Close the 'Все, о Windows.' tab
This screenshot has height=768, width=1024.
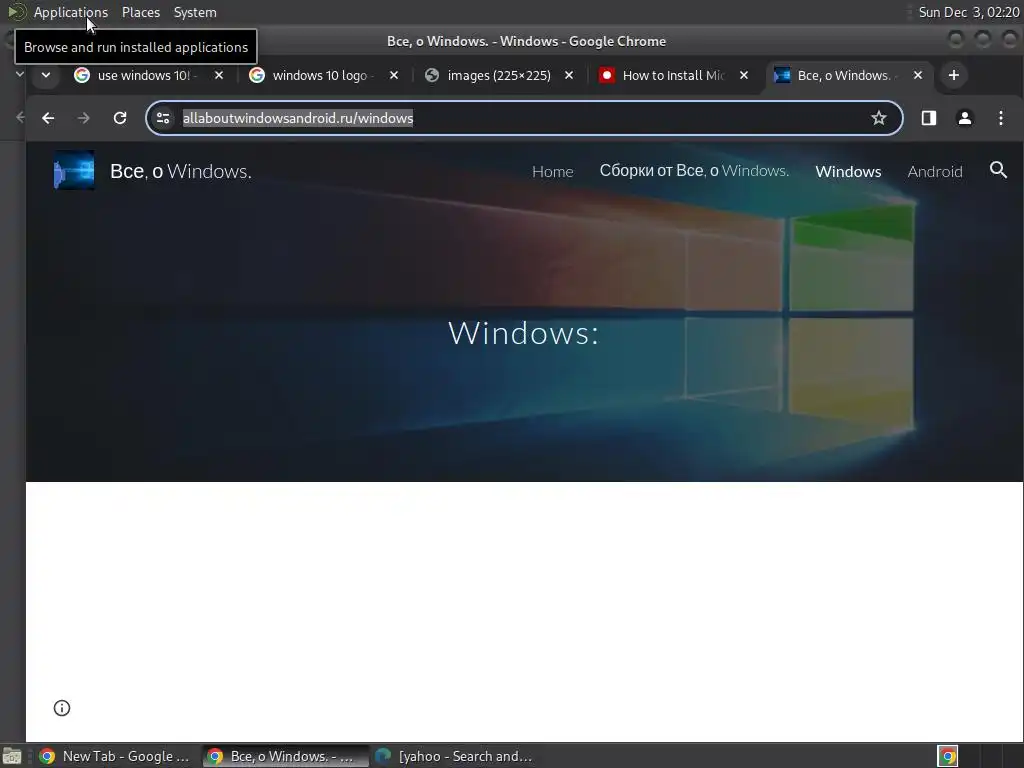[918, 75]
